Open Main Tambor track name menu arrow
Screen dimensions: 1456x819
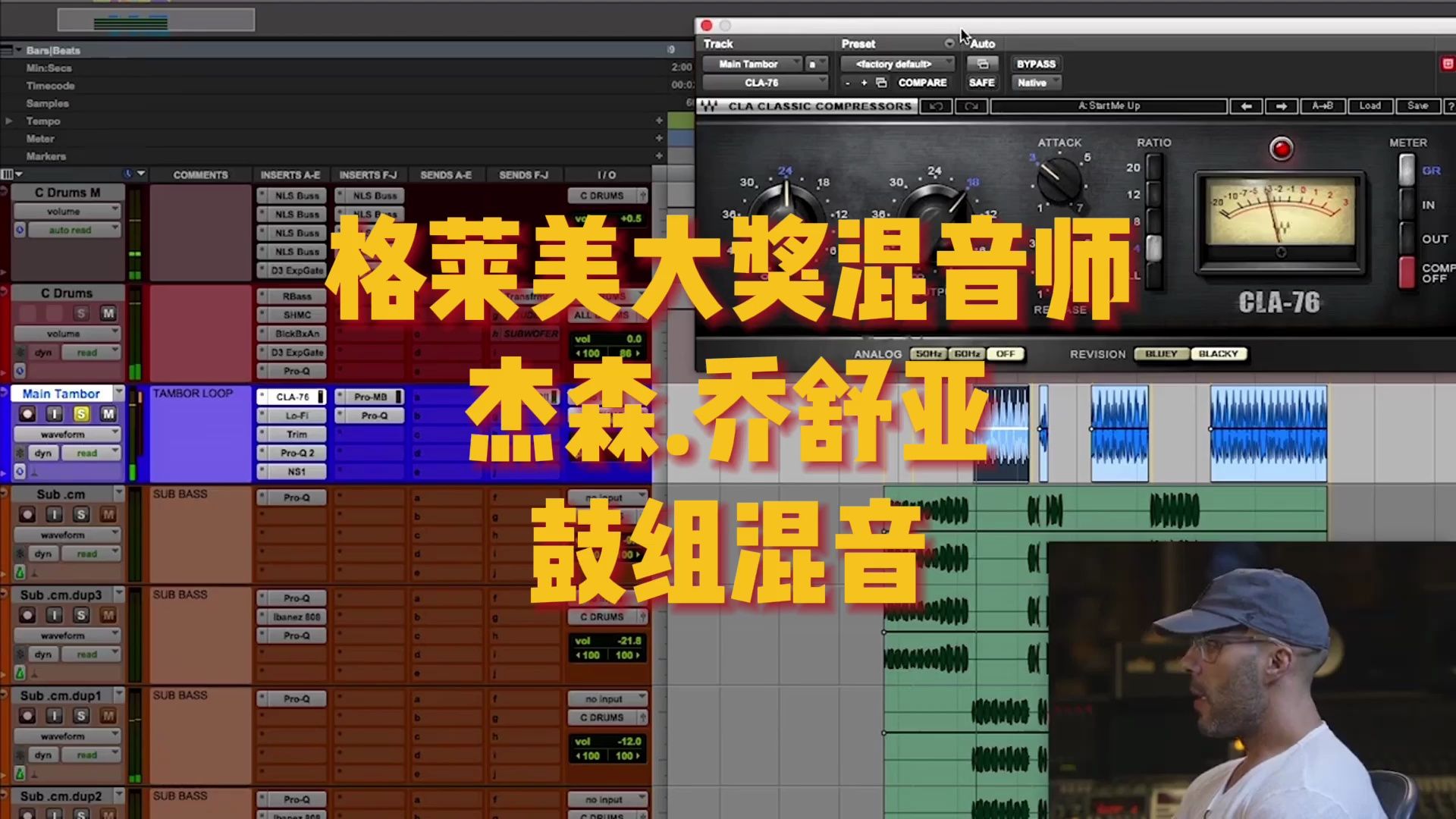[x=118, y=393]
